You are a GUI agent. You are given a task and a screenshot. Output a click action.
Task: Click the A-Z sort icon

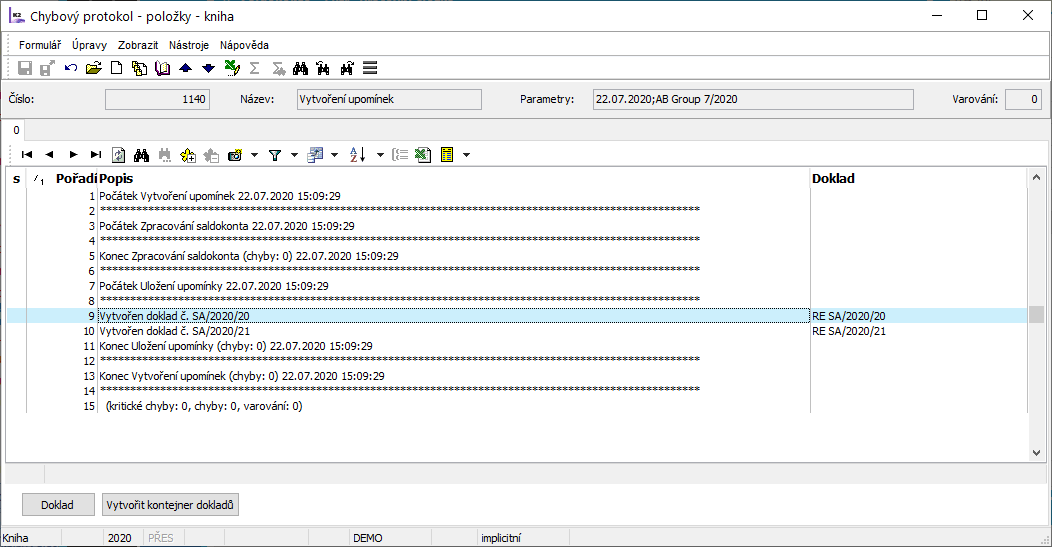point(358,155)
